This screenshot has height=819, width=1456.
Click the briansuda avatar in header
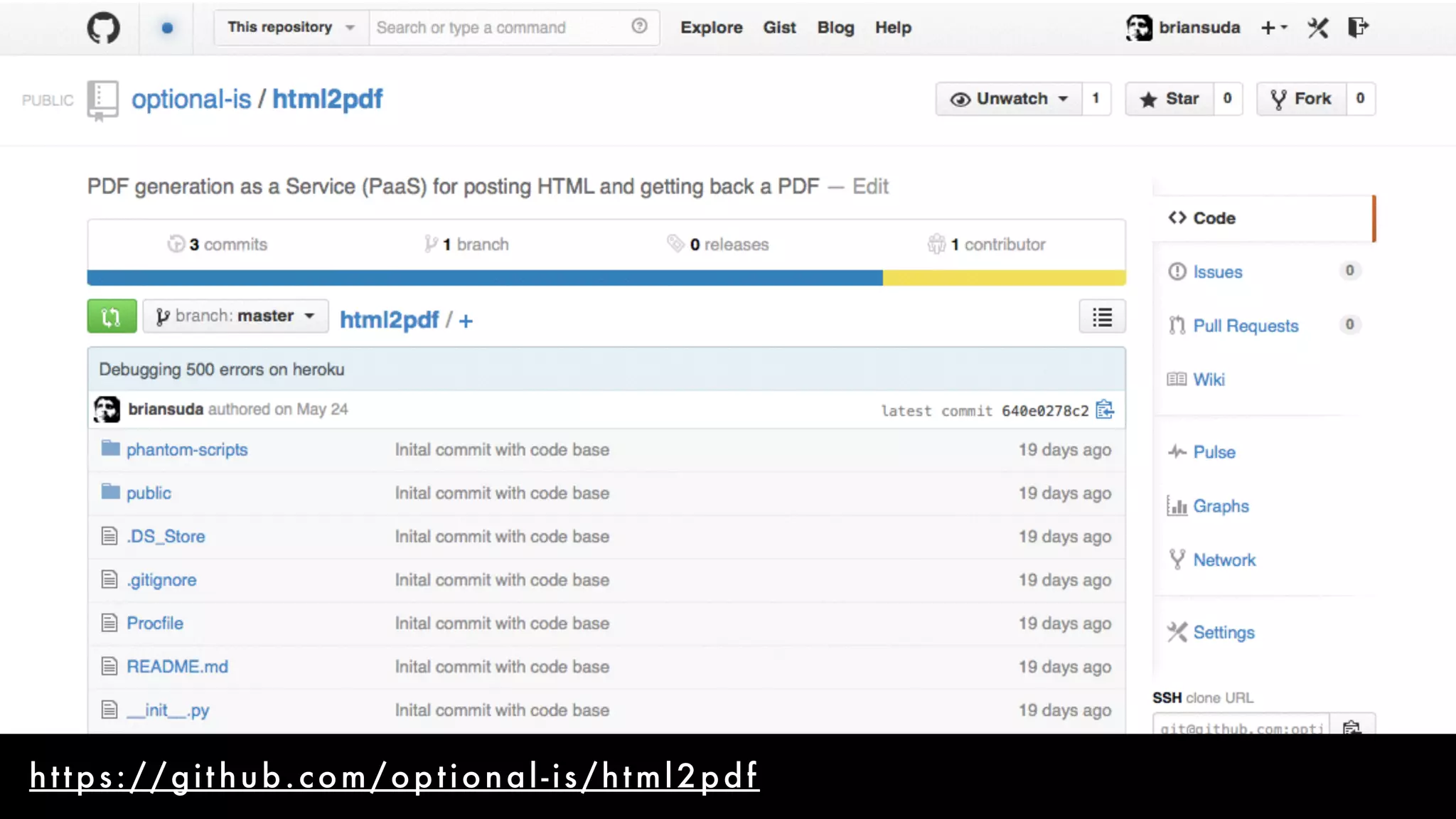[x=1139, y=28]
